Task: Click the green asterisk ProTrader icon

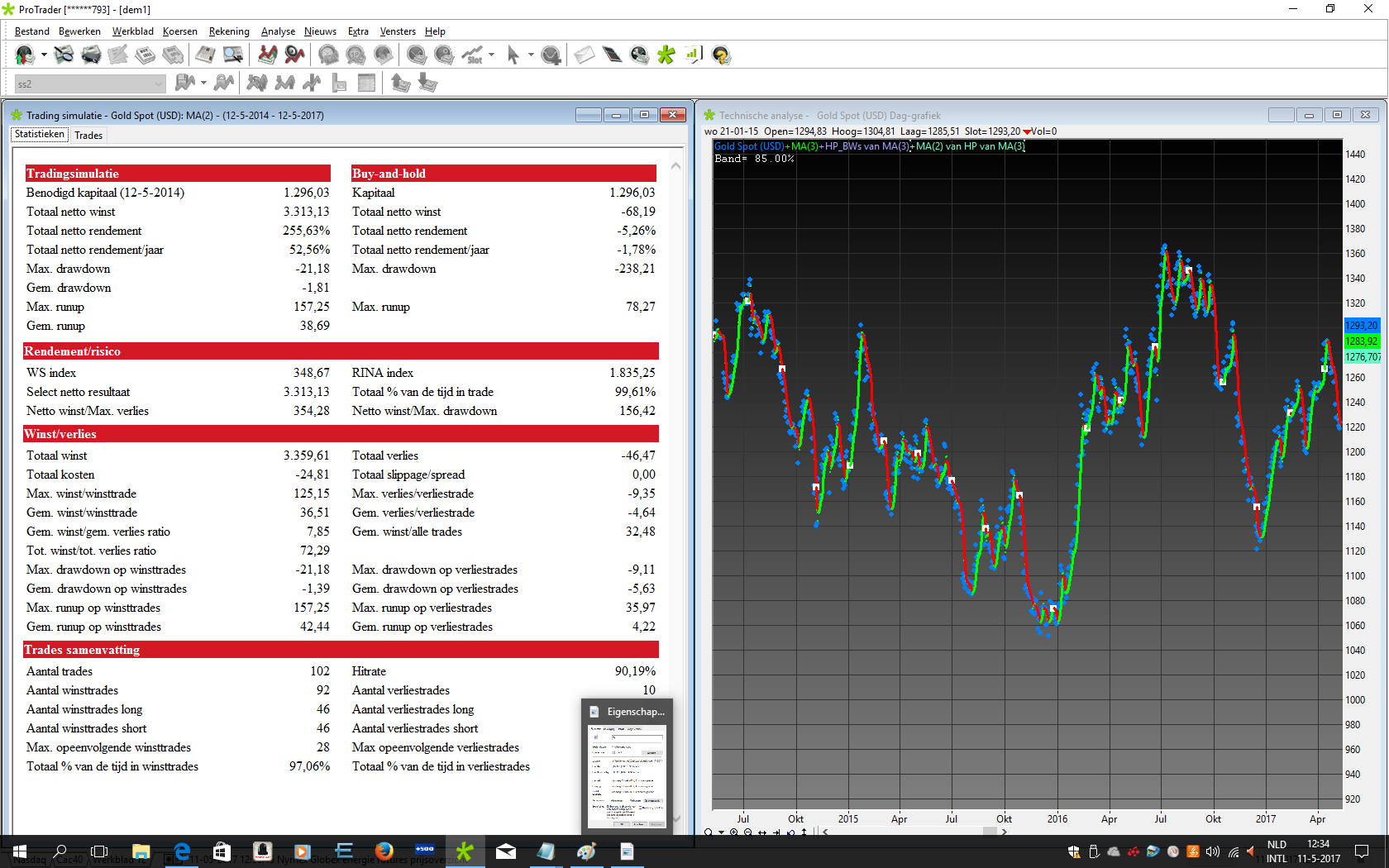Action: [x=666, y=55]
